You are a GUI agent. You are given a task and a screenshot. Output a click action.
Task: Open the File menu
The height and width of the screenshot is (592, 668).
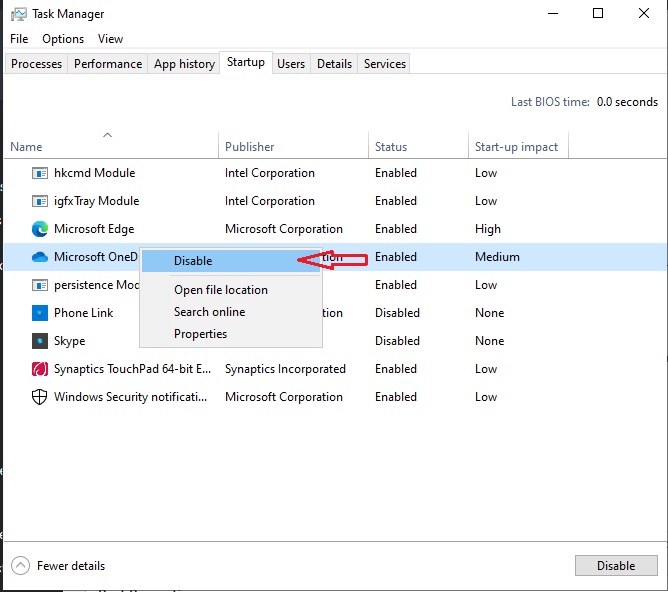point(19,39)
